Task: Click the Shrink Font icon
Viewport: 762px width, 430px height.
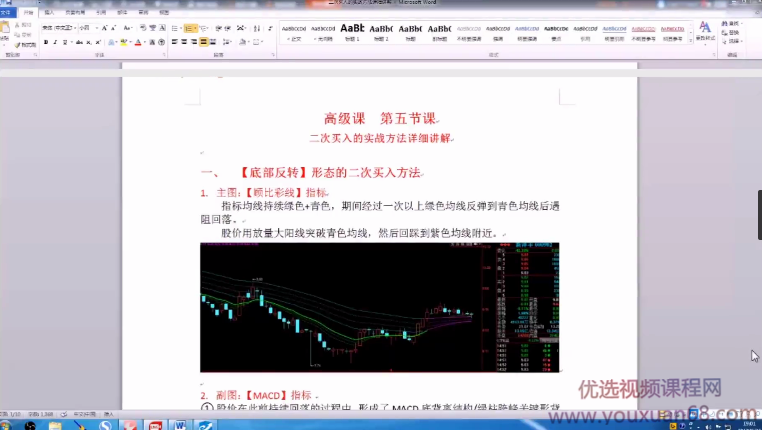Action: 113,28
